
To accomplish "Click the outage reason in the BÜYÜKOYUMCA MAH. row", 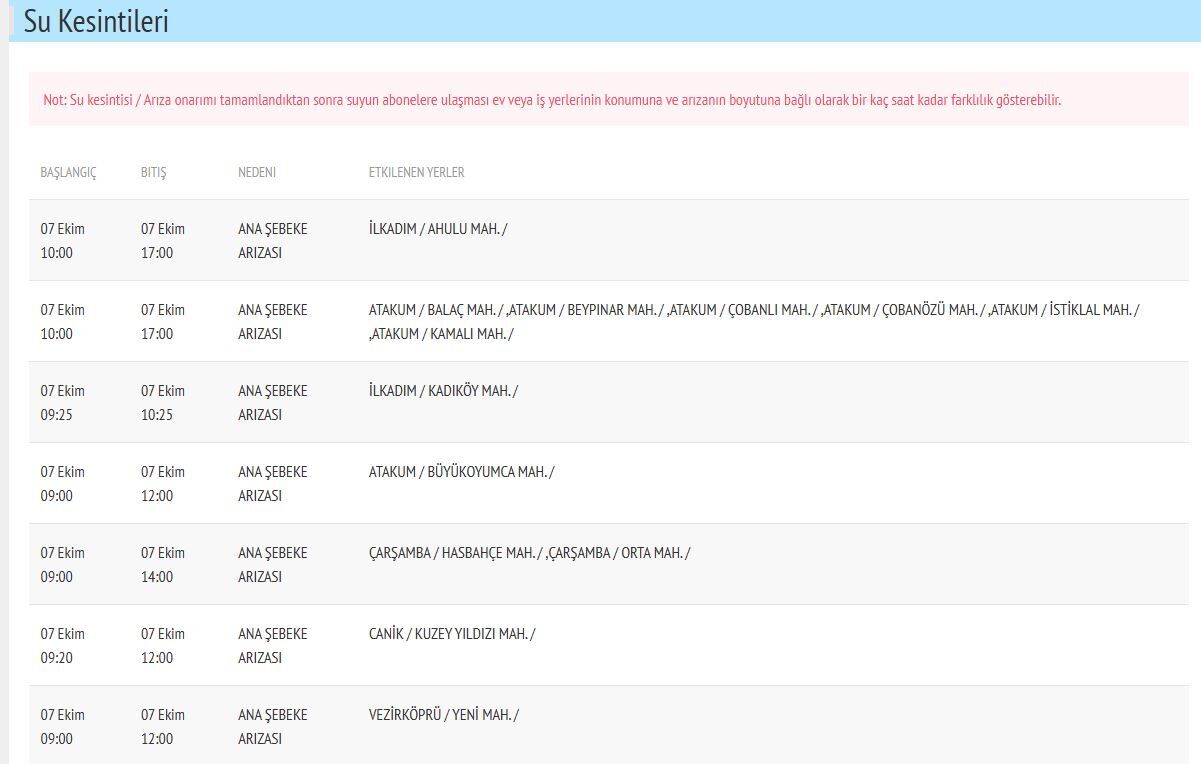I will (x=273, y=484).
